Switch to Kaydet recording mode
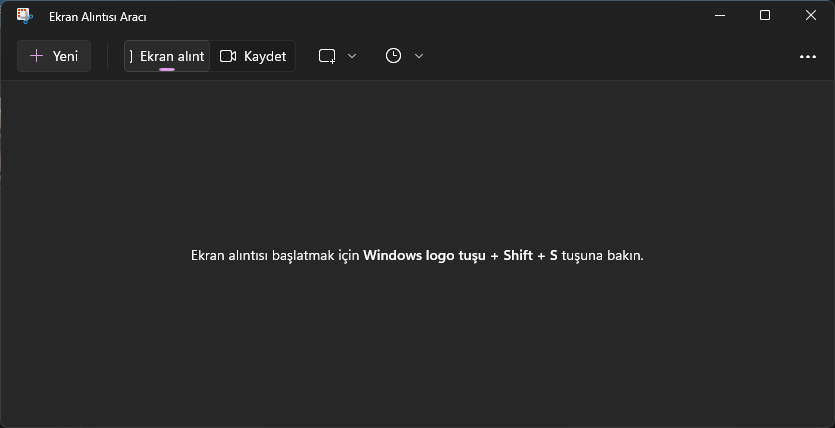This screenshot has width=835, height=428. pyautogui.click(x=253, y=56)
